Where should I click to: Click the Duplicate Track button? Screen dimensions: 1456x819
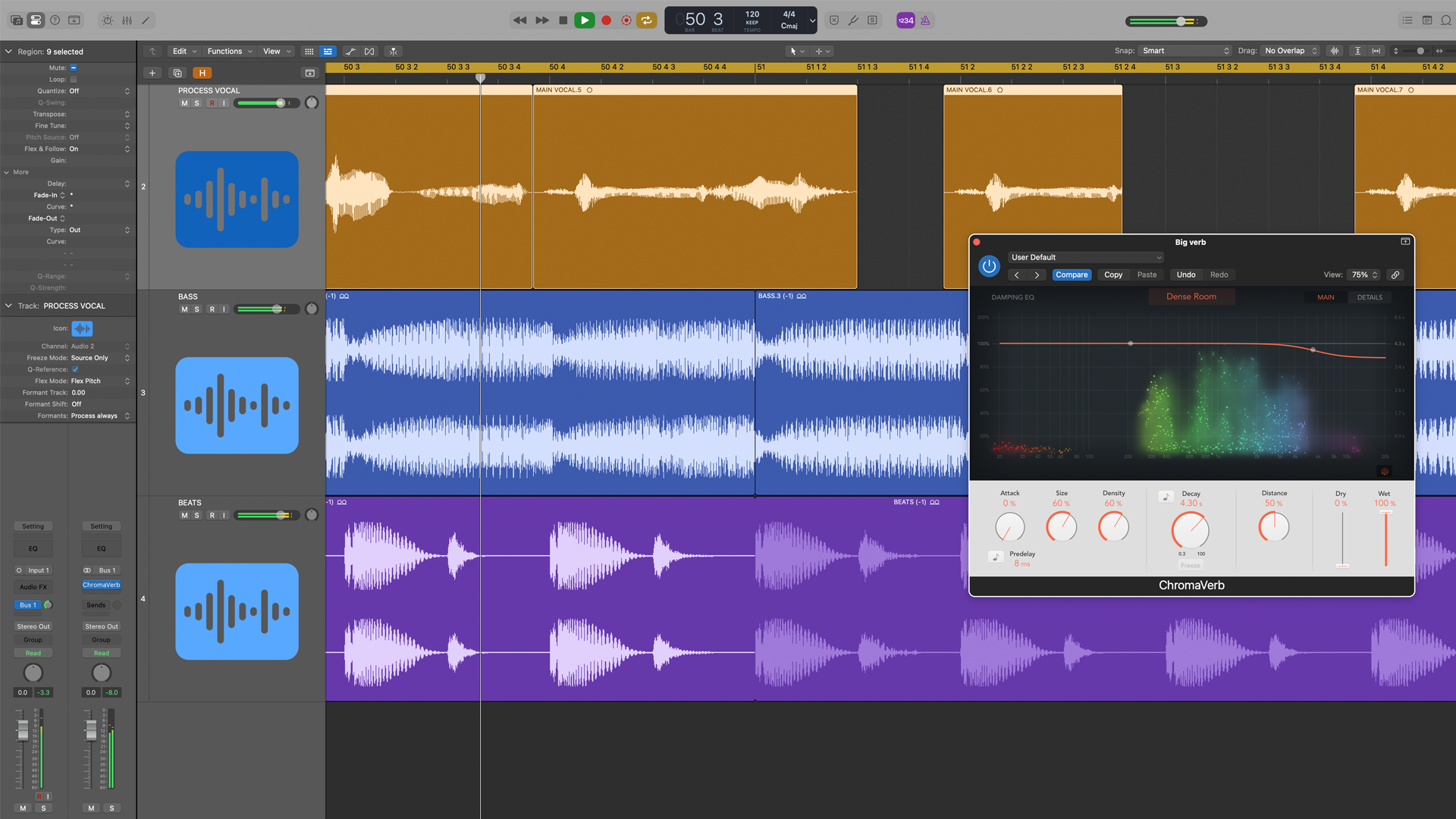click(x=177, y=73)
